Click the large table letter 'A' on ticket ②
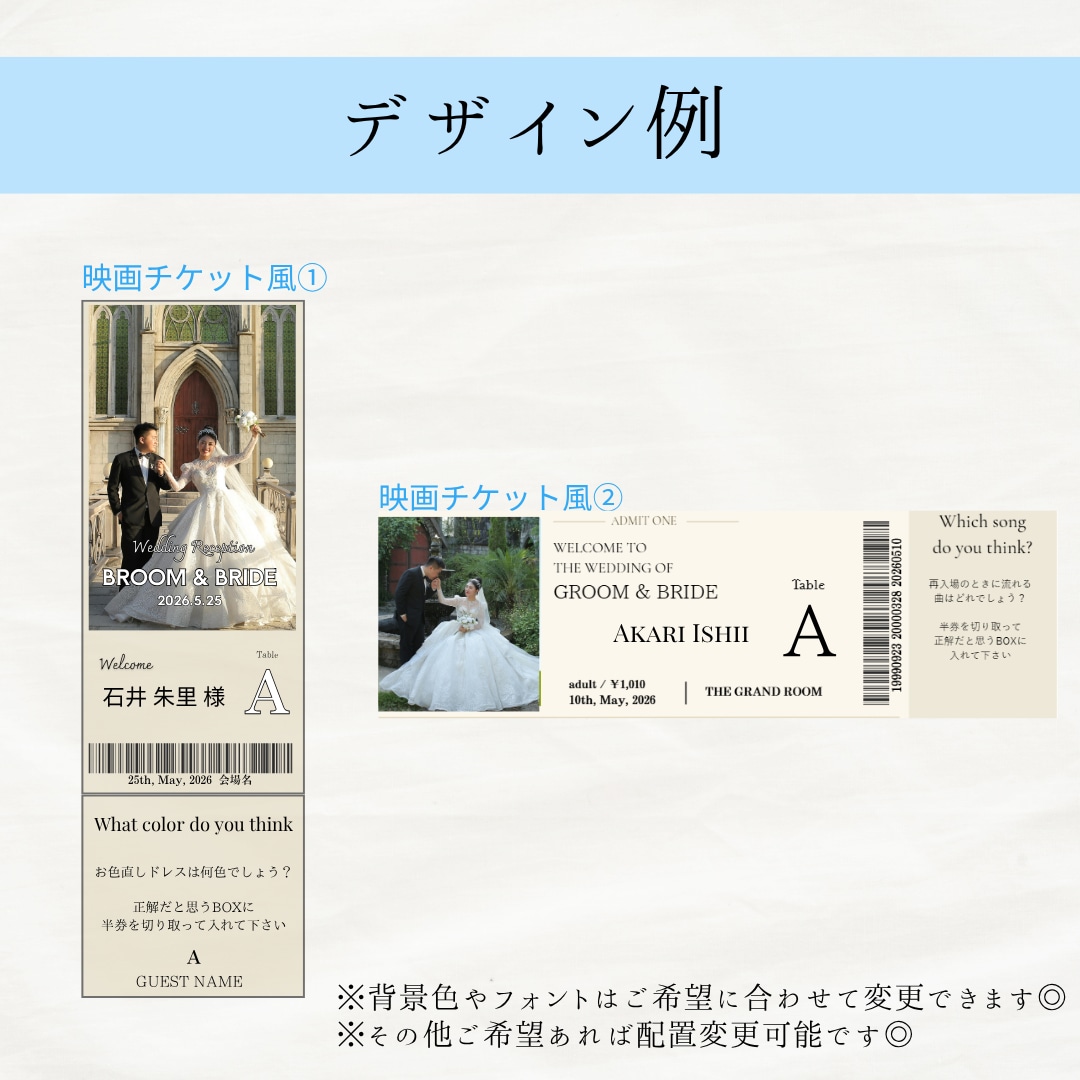The height and width of the screenshot is (1080, 1080). [x=809, y=632]
